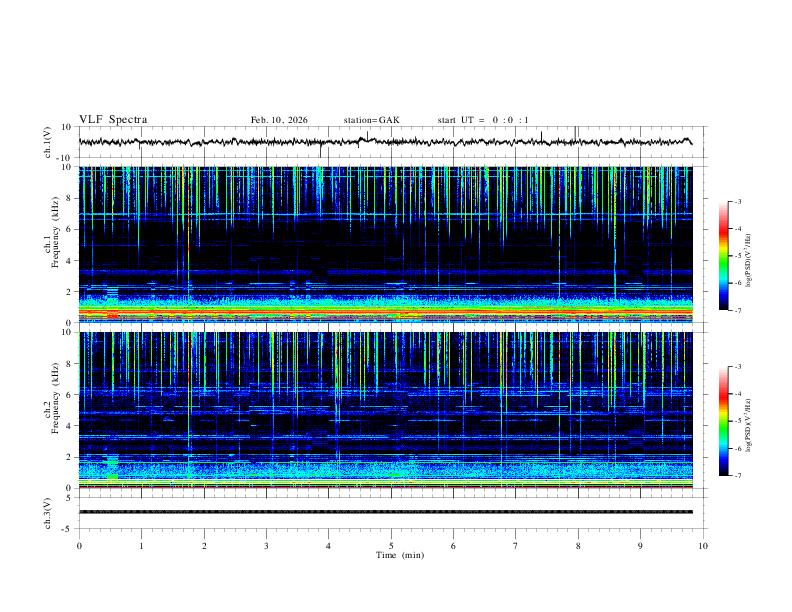Click the "-4" tick on ch.2 colorbar
The width and height of the screenshot is (792, 612).
click(x=737, y=394)
